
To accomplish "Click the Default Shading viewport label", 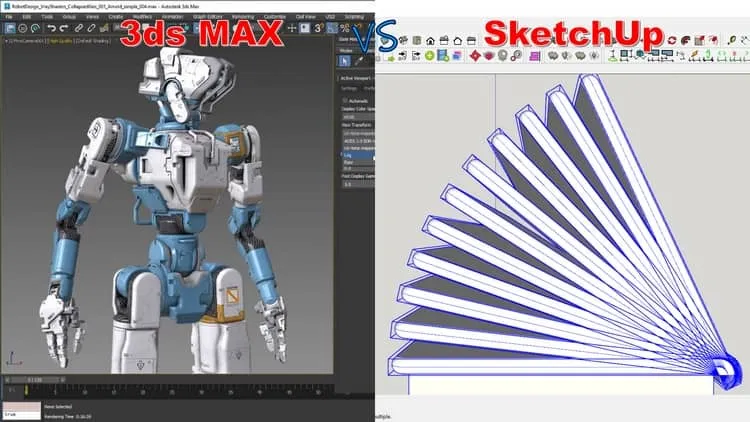I will pyautogui.click(x=92, y=41).
